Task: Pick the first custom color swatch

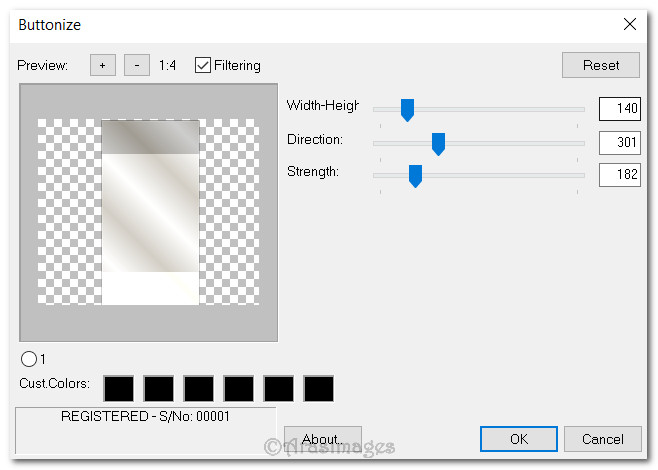Action: (119, 388)
